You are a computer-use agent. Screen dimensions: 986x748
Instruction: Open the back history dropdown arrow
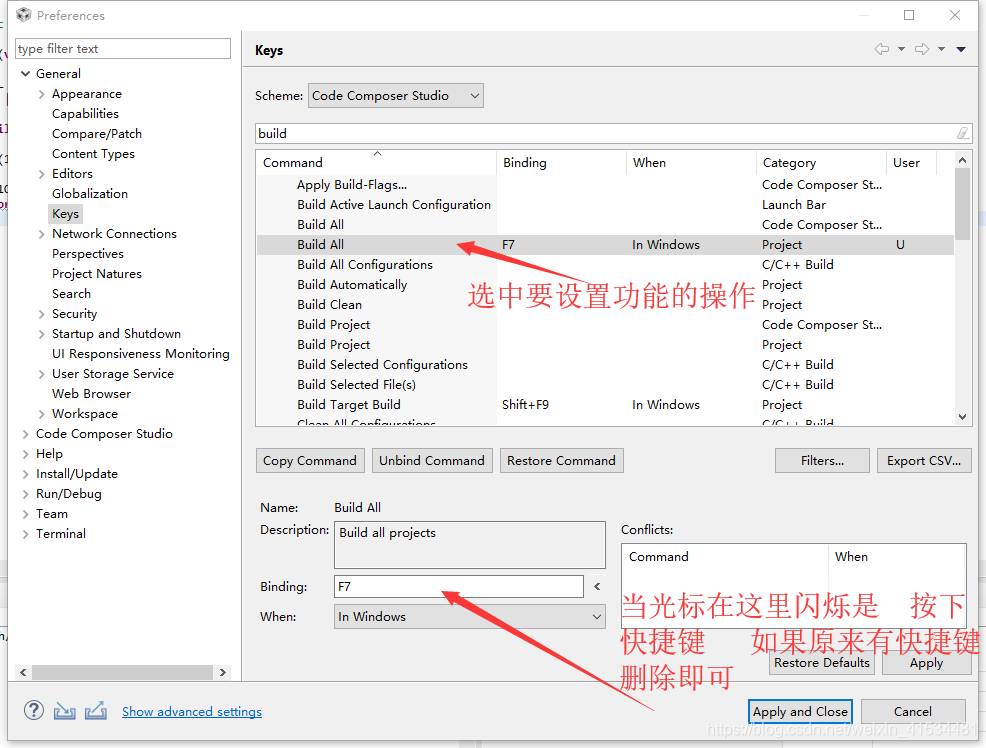(901, 49)
